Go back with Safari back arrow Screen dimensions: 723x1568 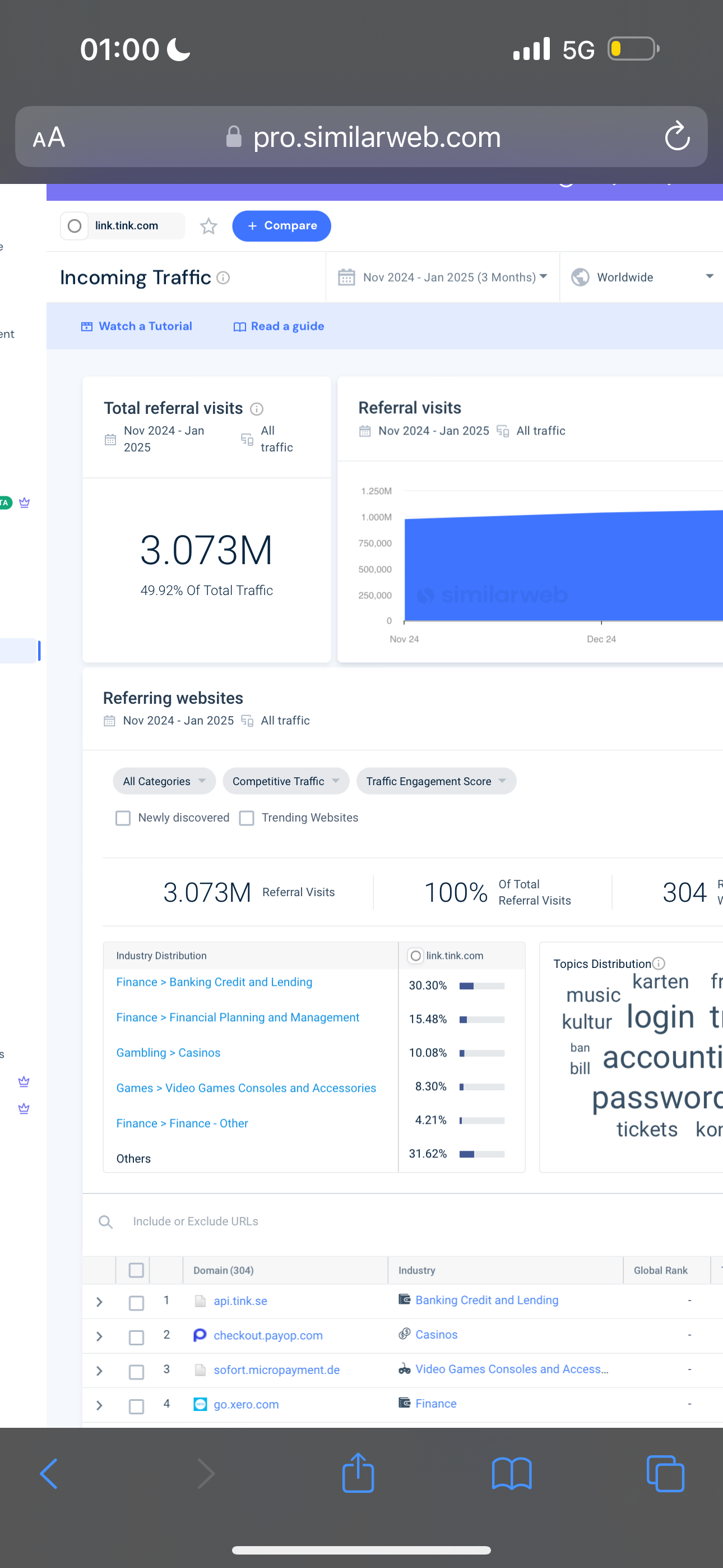(x=49, y=1474)
